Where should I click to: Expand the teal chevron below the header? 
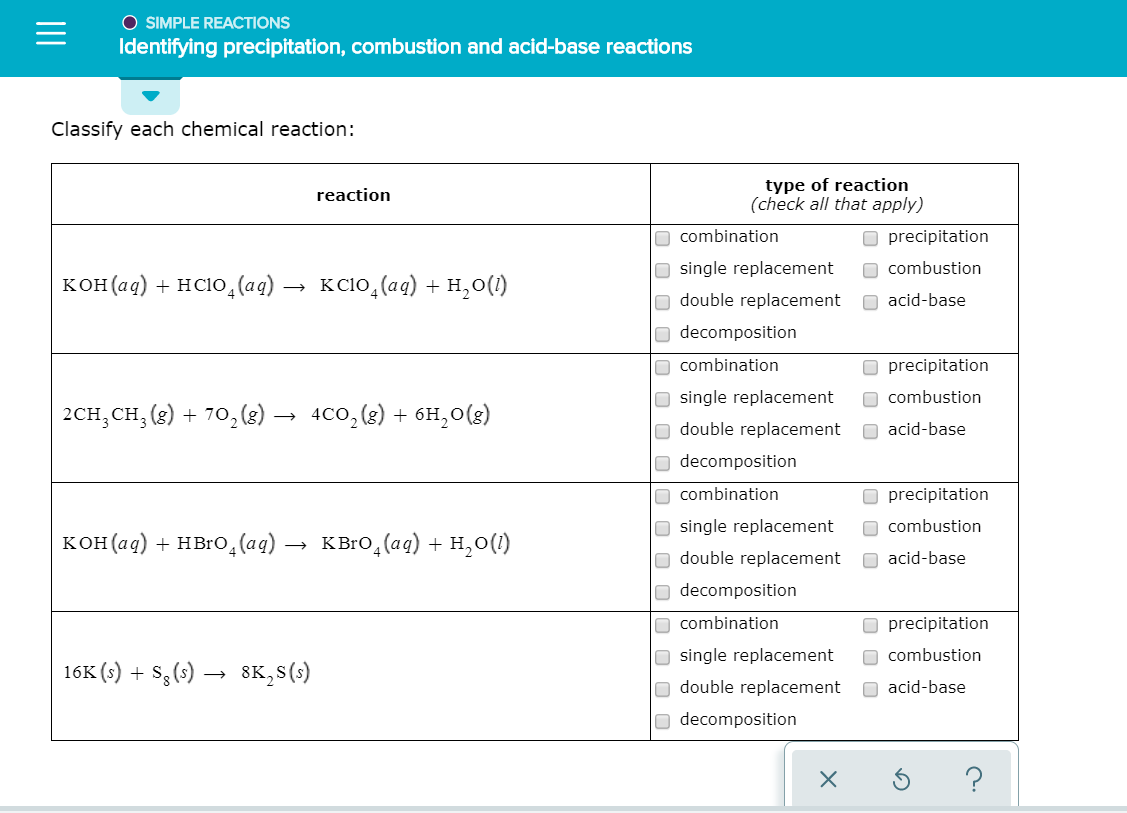point(150,96)
